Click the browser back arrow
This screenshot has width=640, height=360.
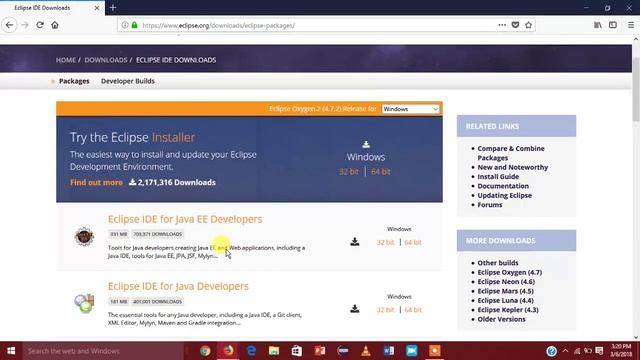9,25
